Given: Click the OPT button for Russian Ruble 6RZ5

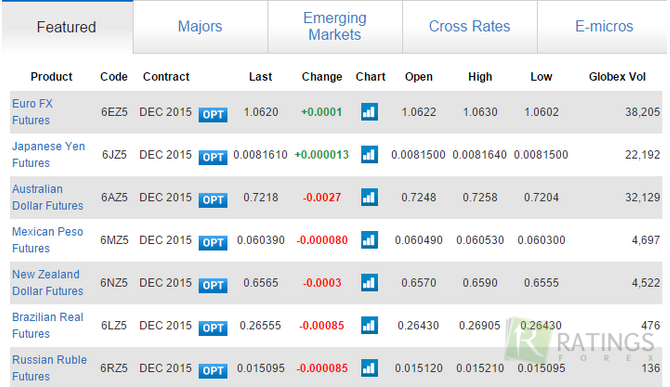Looking at the screenshot, I should click(213, 371).
